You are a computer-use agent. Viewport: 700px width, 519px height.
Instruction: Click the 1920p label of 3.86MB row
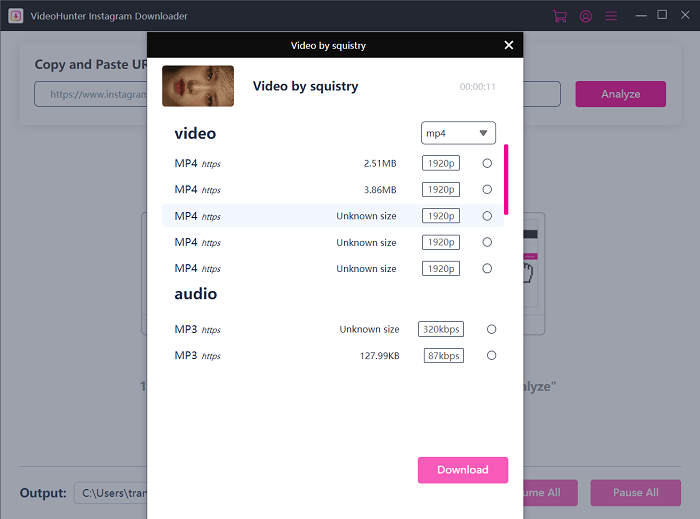click(441, 190)
